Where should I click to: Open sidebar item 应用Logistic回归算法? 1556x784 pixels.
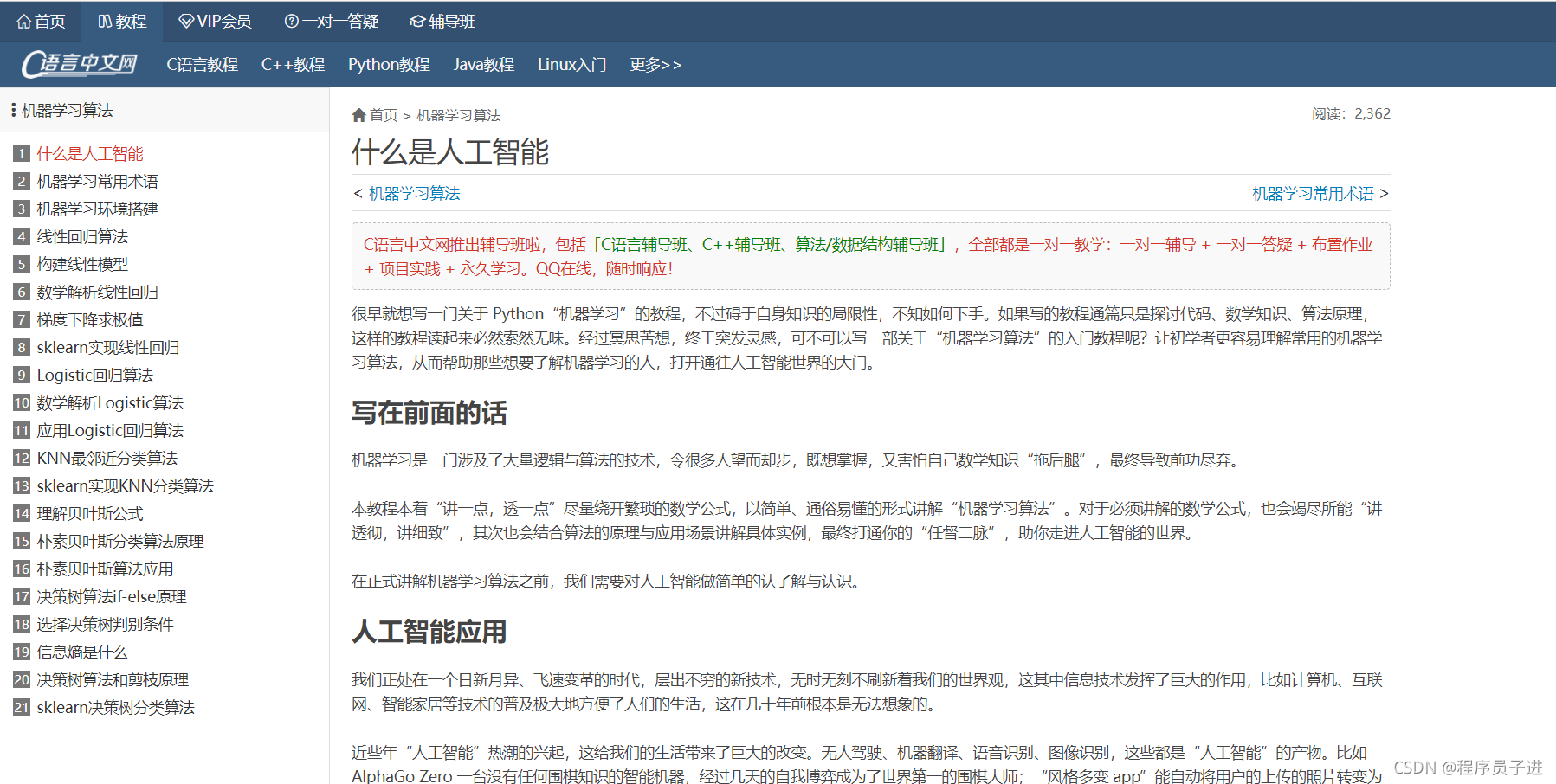click(x=110, y=430)
